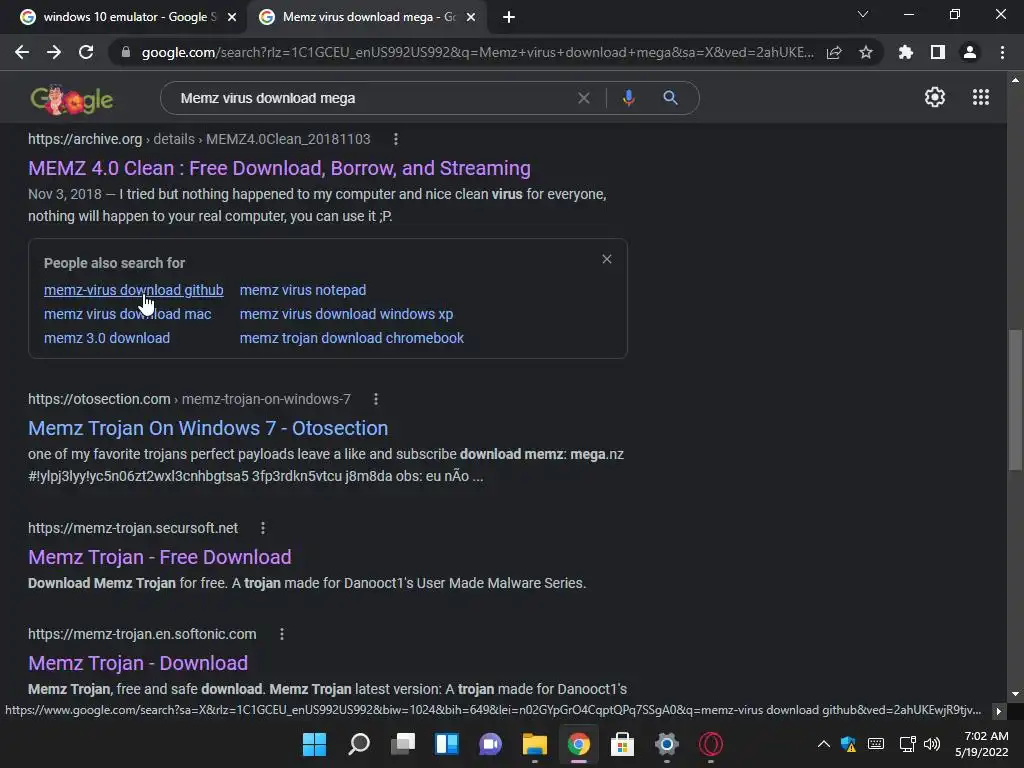Screen dimensions: 1024x768
Task: Open a new browser tab
Action: pyautogui.click(x=509, y=18)
